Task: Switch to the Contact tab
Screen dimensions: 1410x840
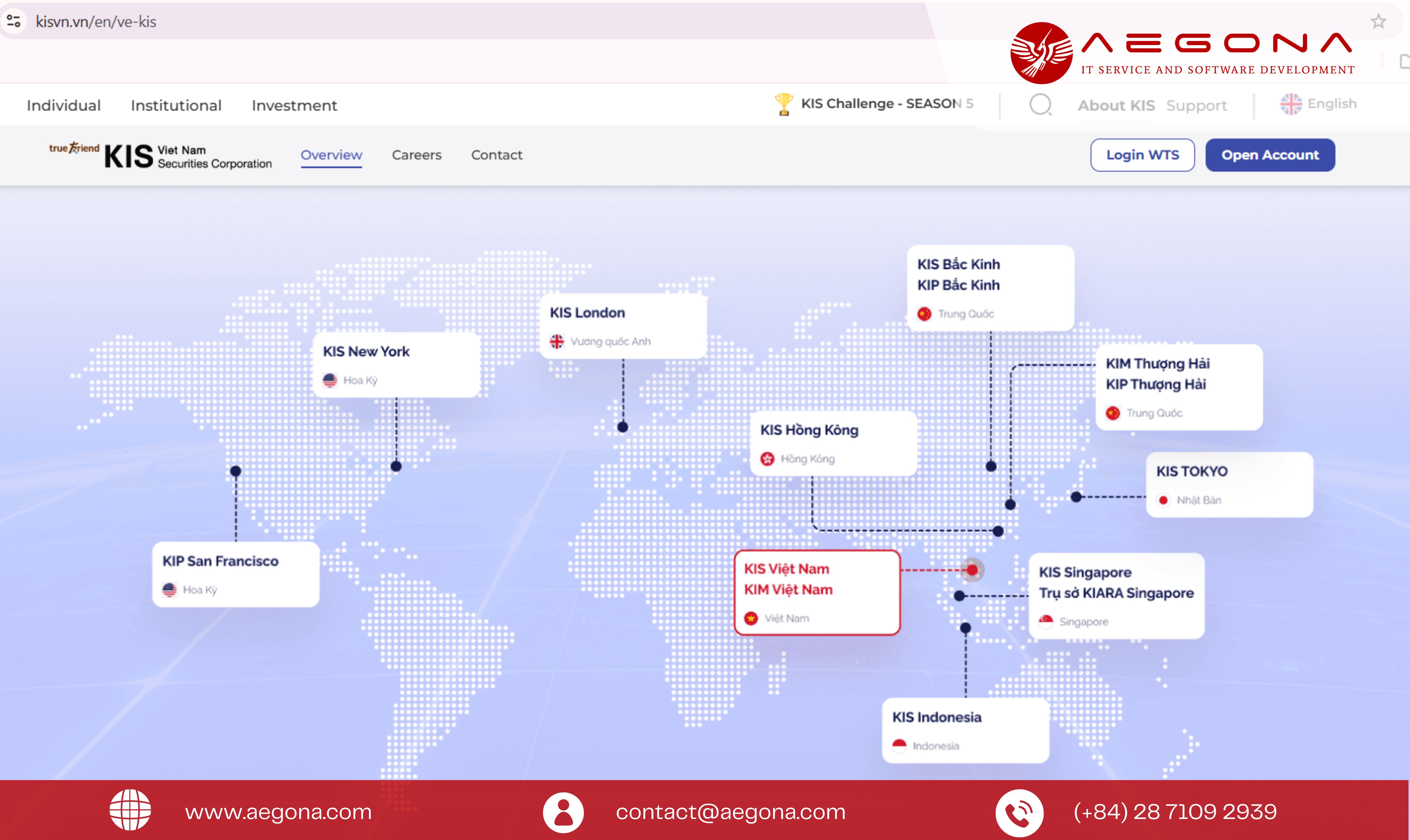Action: click(x=497, y=155)
